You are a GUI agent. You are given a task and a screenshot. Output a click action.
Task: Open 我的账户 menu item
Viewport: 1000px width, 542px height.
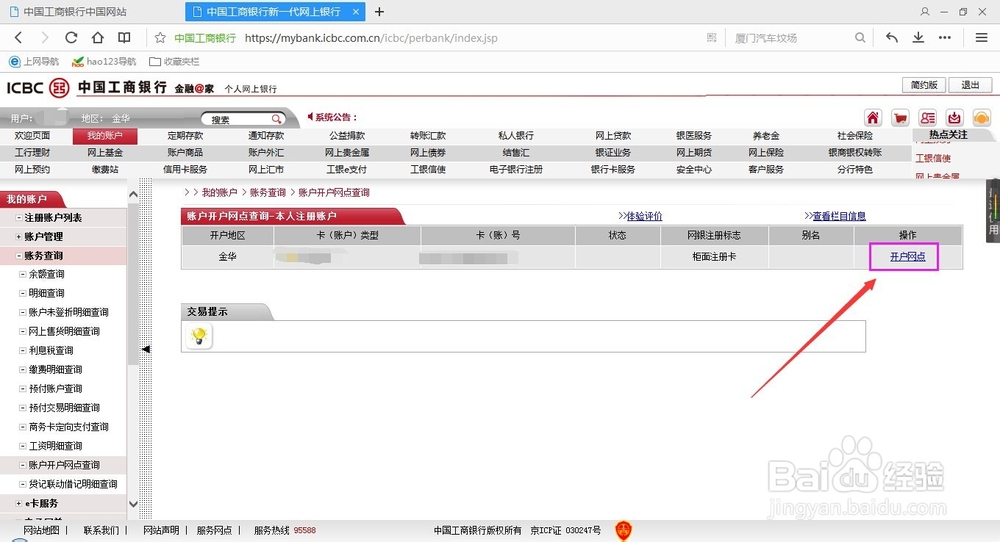(x=105, y=135)
